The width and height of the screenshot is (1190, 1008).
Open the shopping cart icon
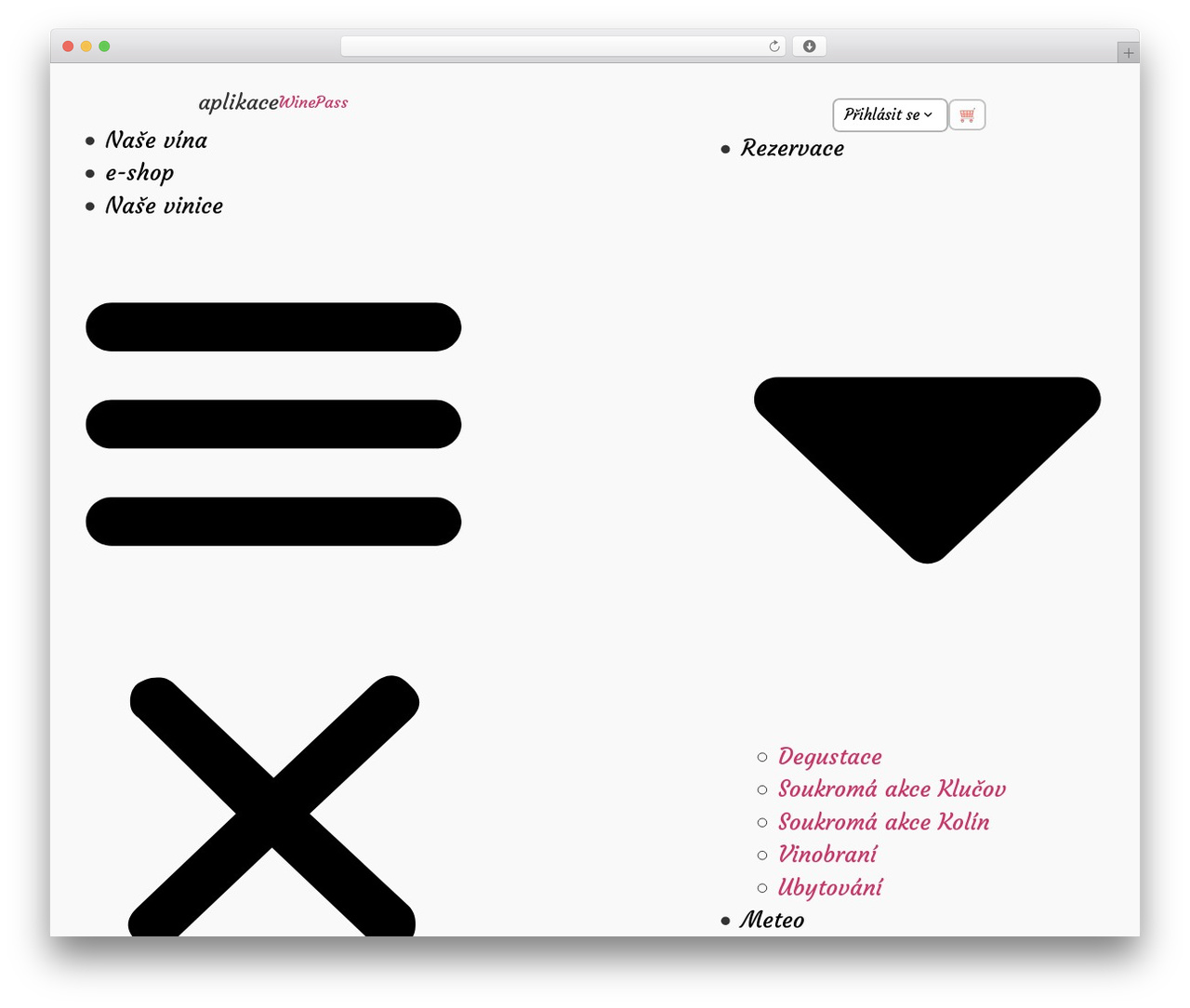(x=967, y=115)
